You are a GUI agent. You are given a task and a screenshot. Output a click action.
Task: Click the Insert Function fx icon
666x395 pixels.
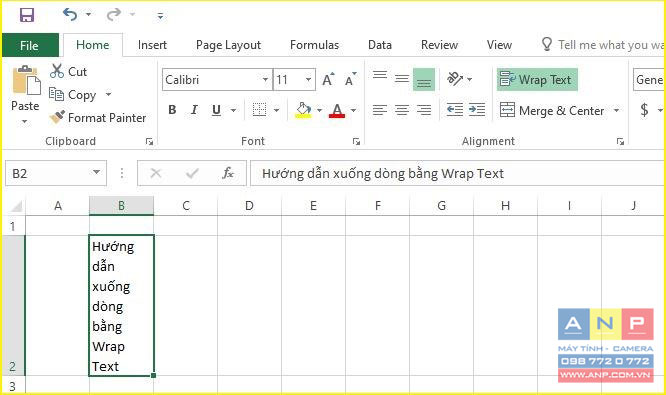tap(228, 173)
